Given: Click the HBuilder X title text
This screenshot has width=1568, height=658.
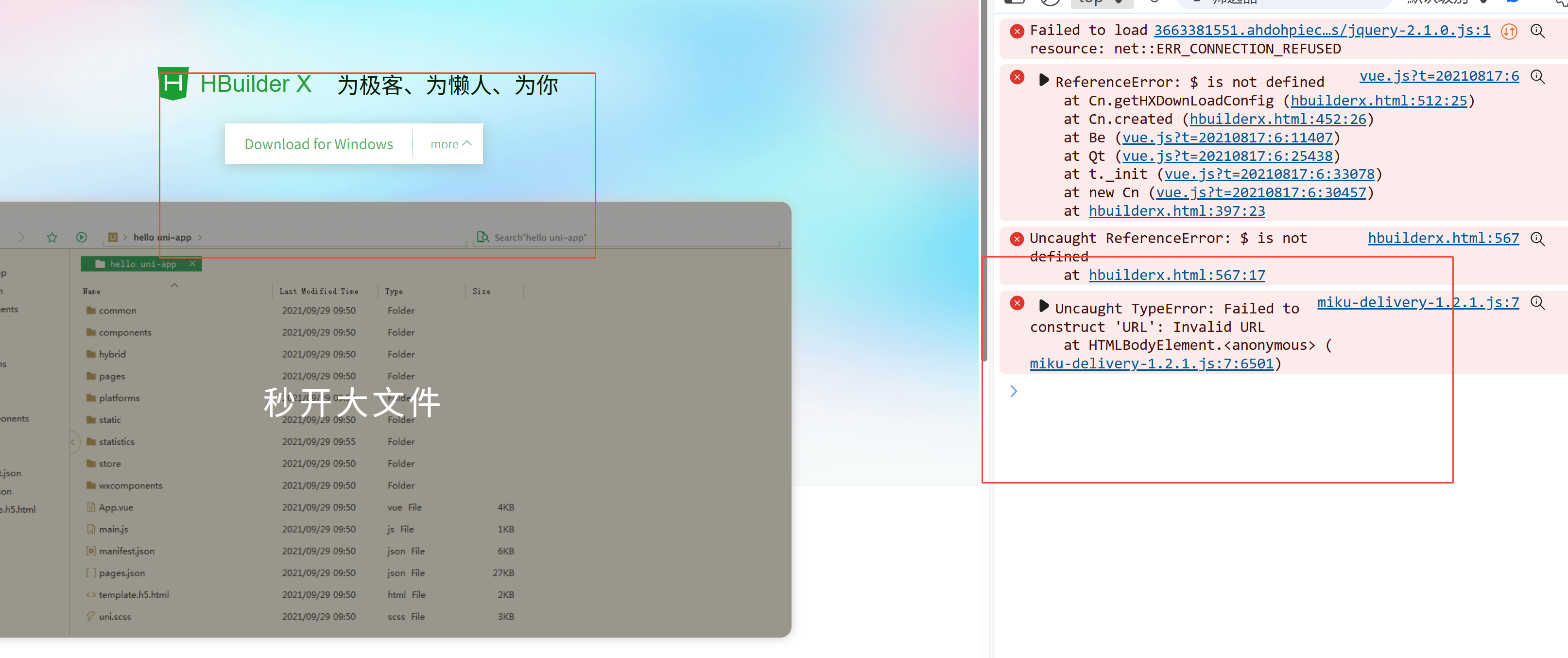Looking at the screenshot, I should (x=256, y=84).
